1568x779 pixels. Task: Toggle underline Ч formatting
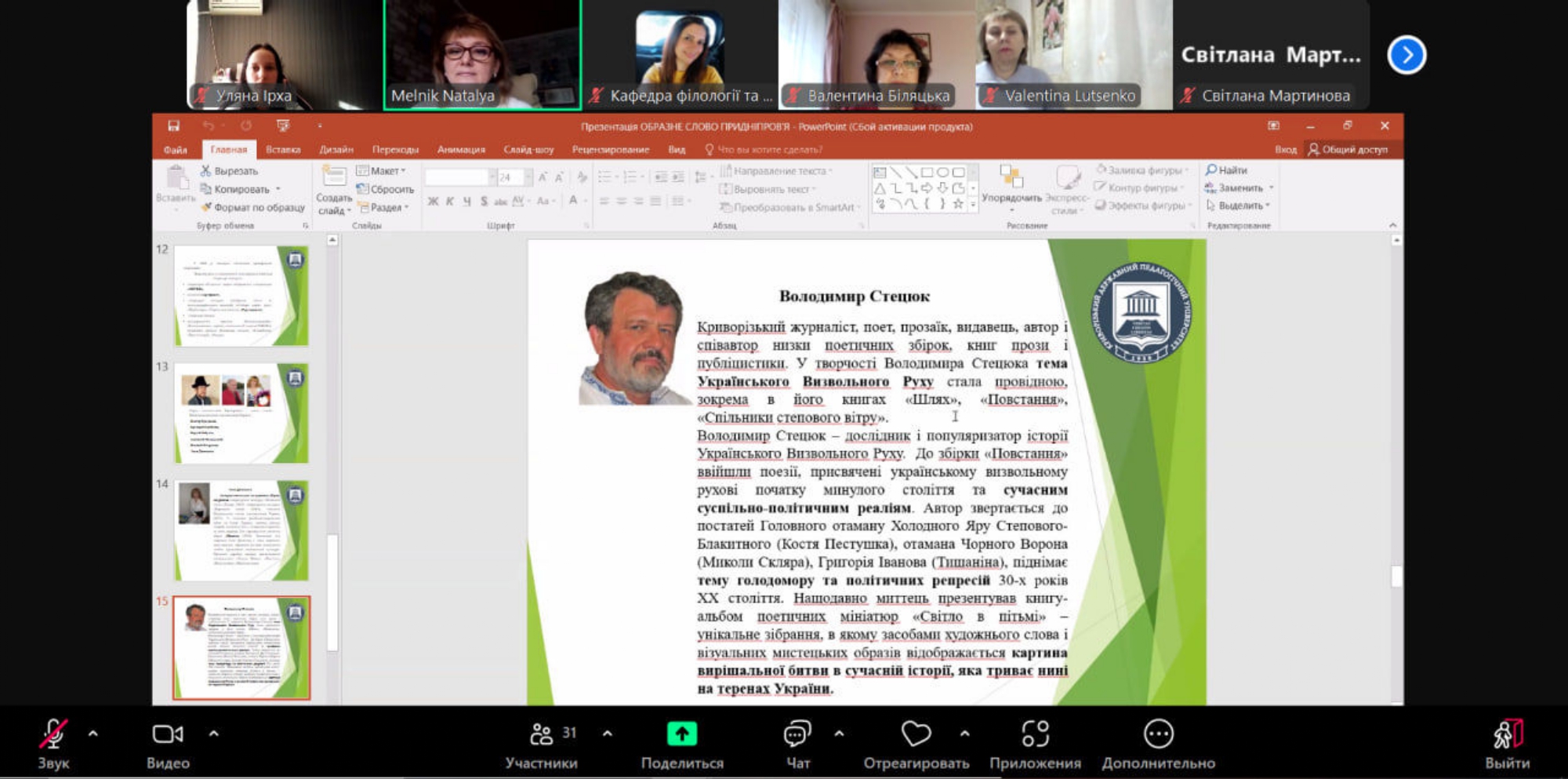467,202
